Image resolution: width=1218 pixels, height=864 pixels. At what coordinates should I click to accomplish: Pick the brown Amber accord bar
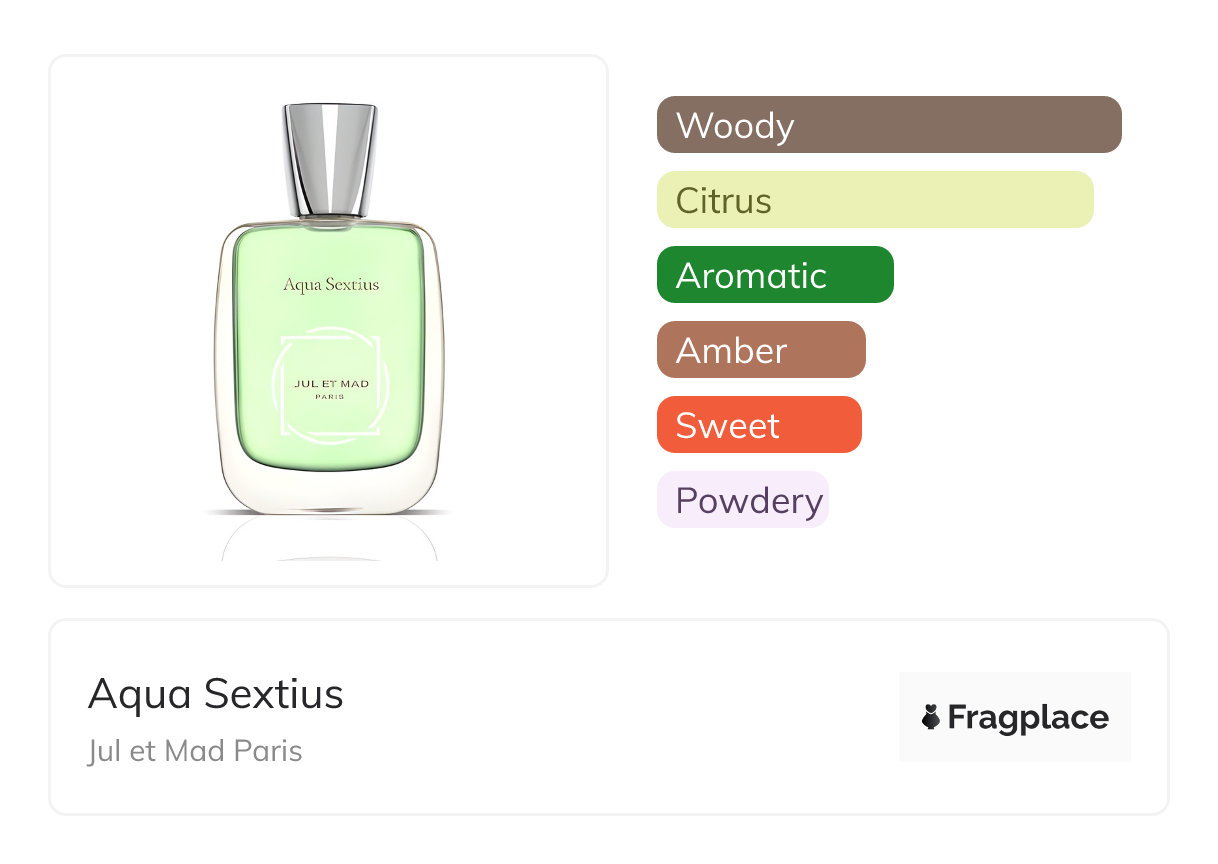pos(761,350)
